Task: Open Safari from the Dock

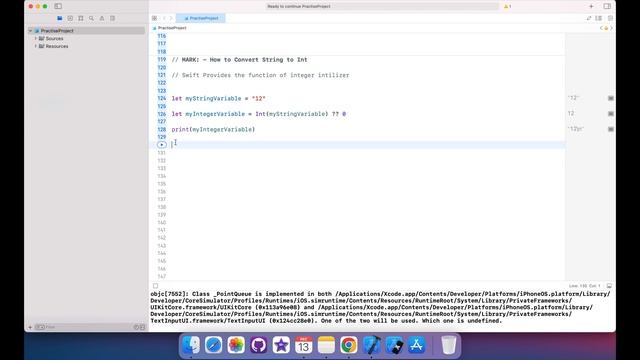Action: (213, 345)
